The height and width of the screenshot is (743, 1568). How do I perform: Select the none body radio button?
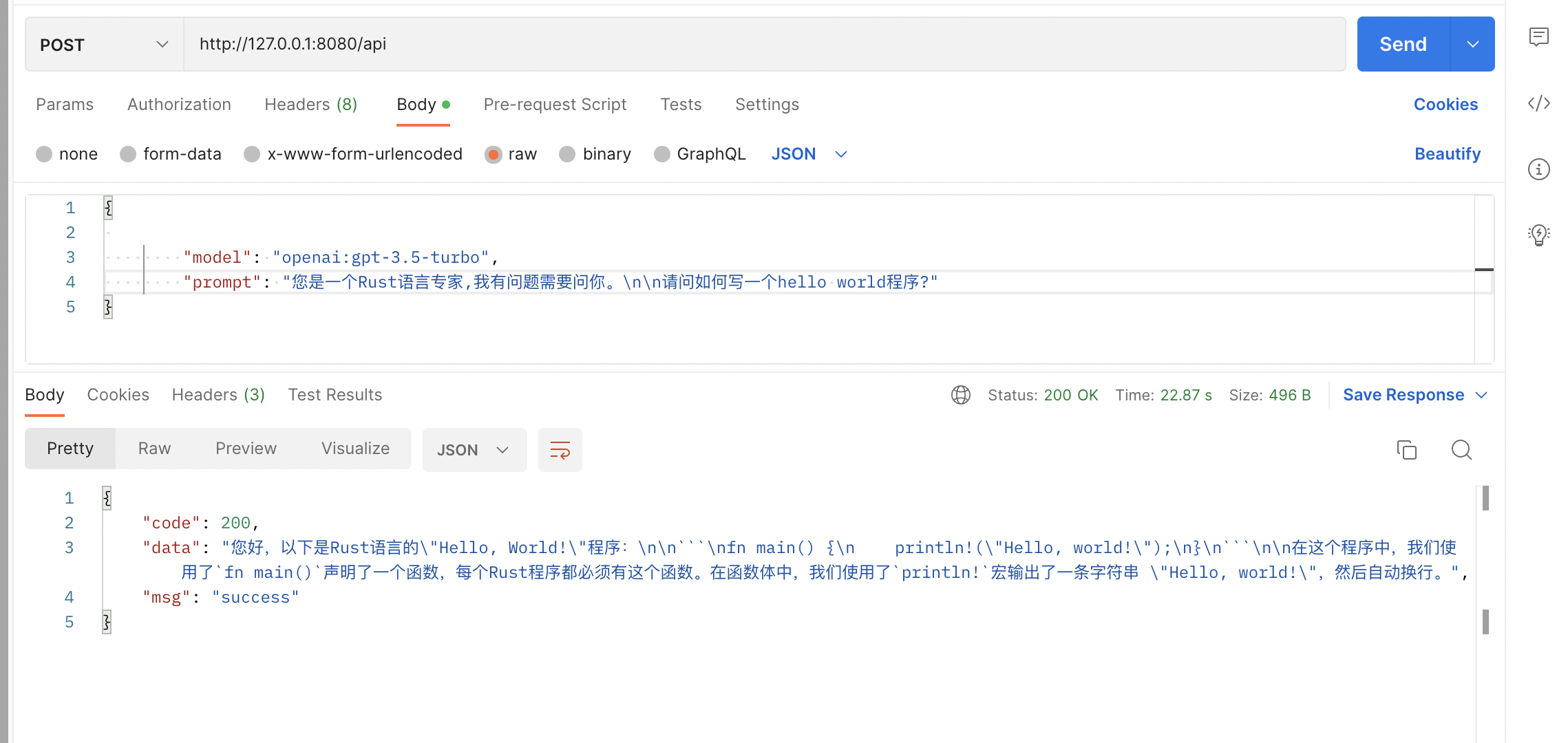click(x=44, y=154)
